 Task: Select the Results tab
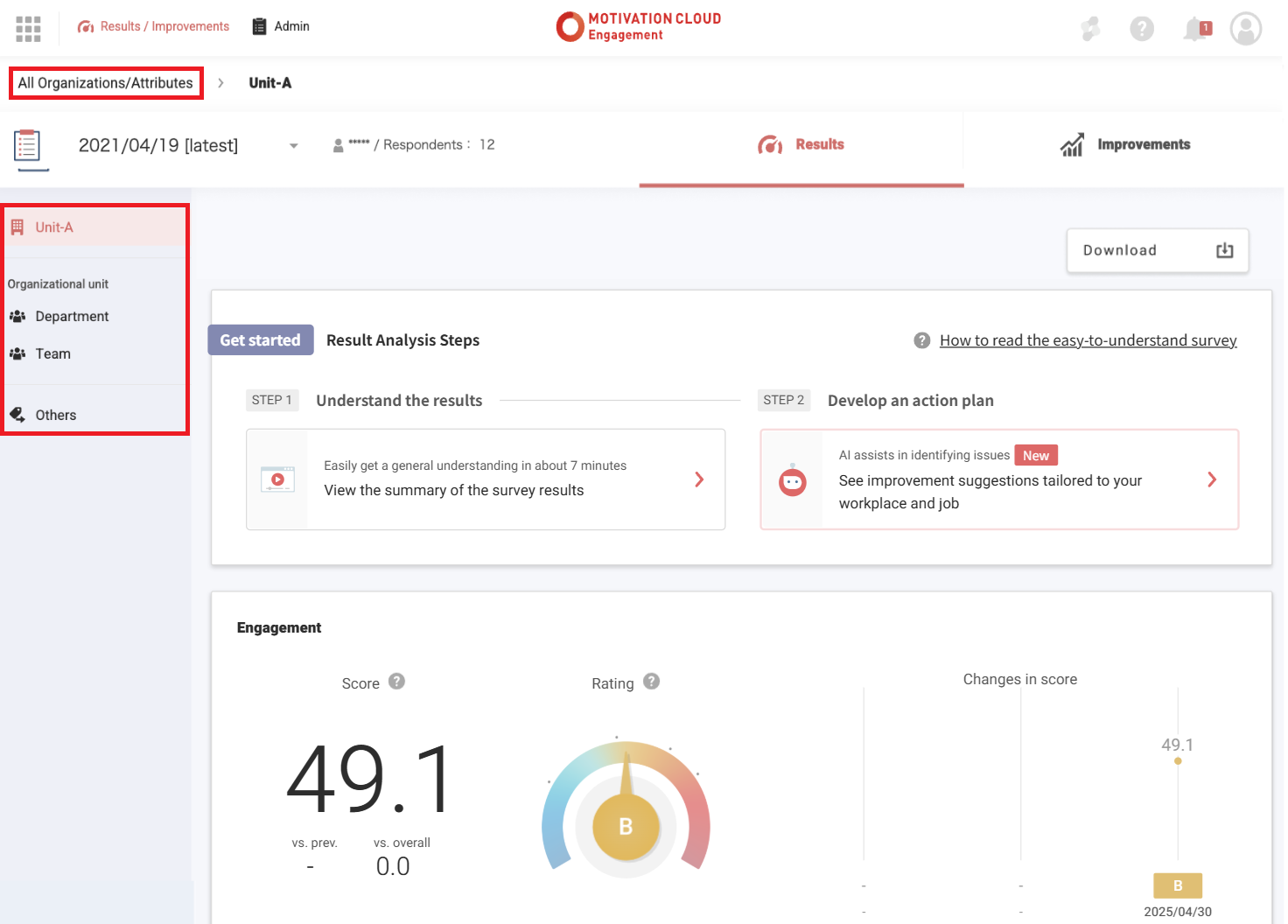click(801, 145)
